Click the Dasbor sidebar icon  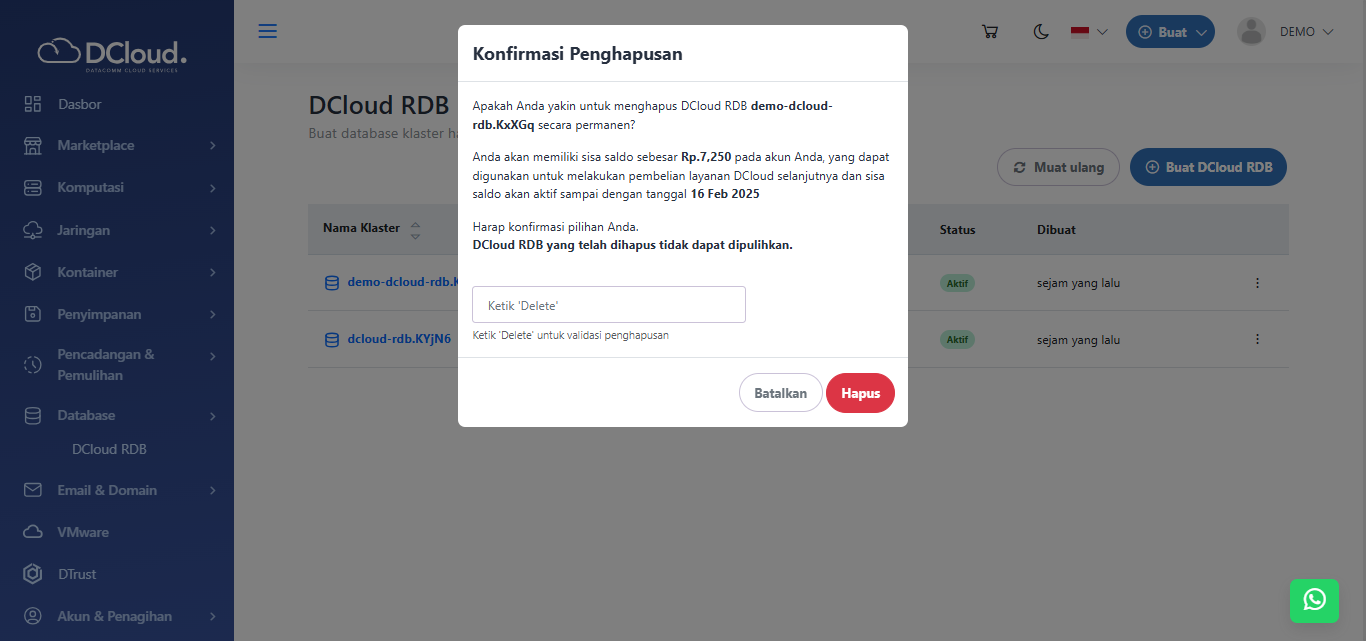point(33,104)
